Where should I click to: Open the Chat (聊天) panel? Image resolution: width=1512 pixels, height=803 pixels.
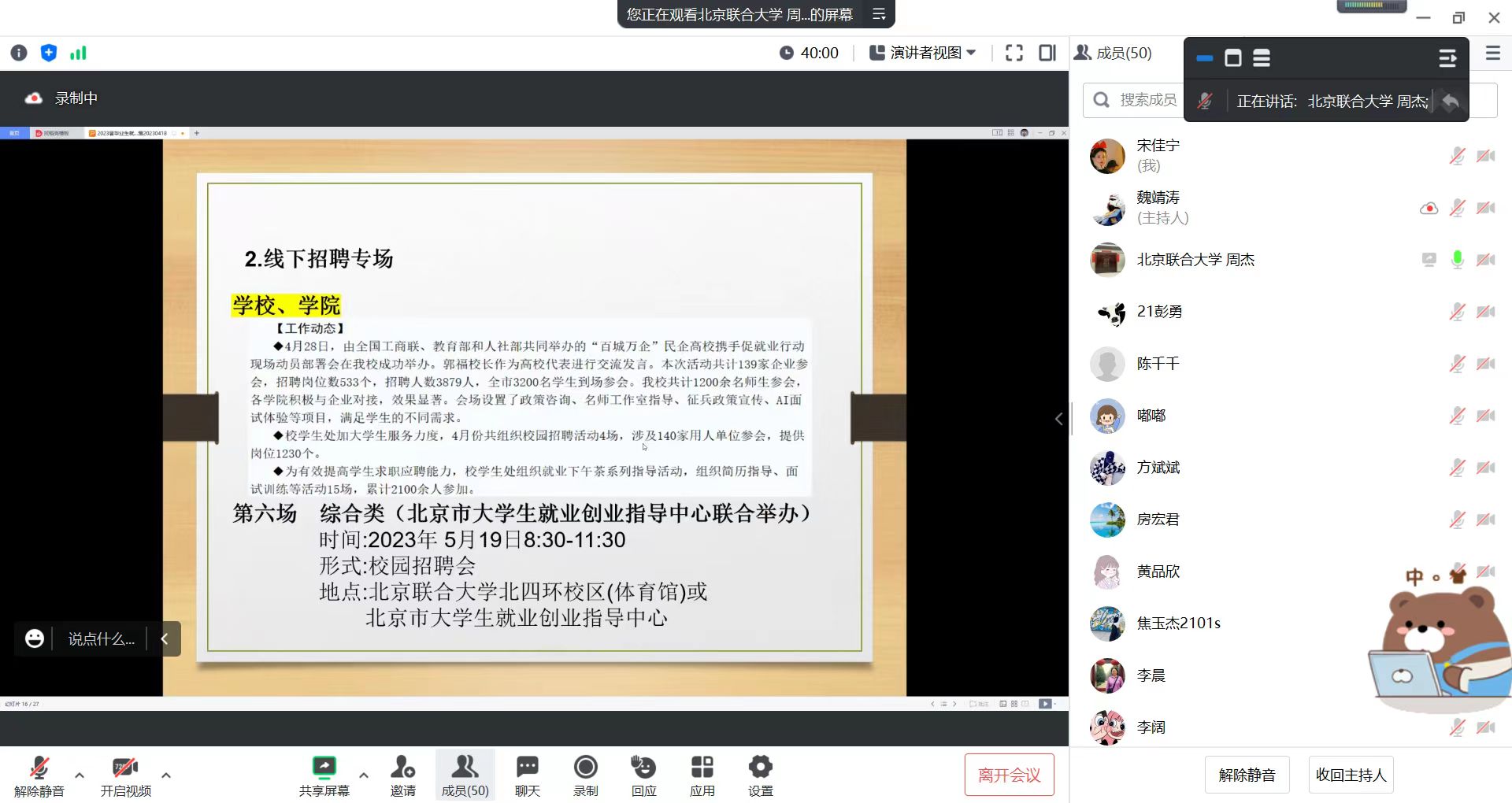point(527,775)
